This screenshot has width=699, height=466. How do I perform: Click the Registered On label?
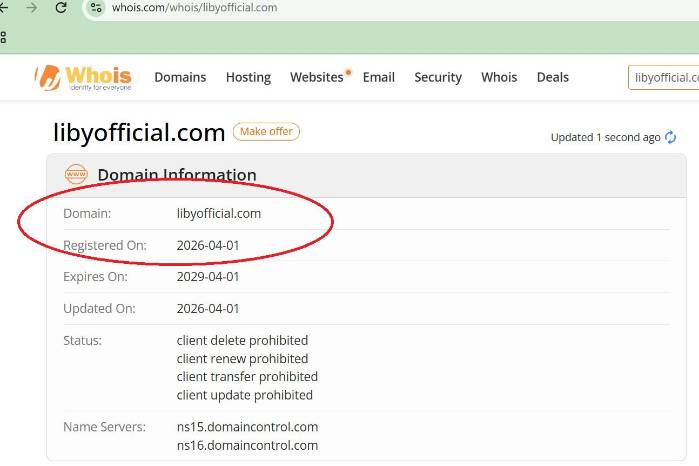tap(105, 246)
